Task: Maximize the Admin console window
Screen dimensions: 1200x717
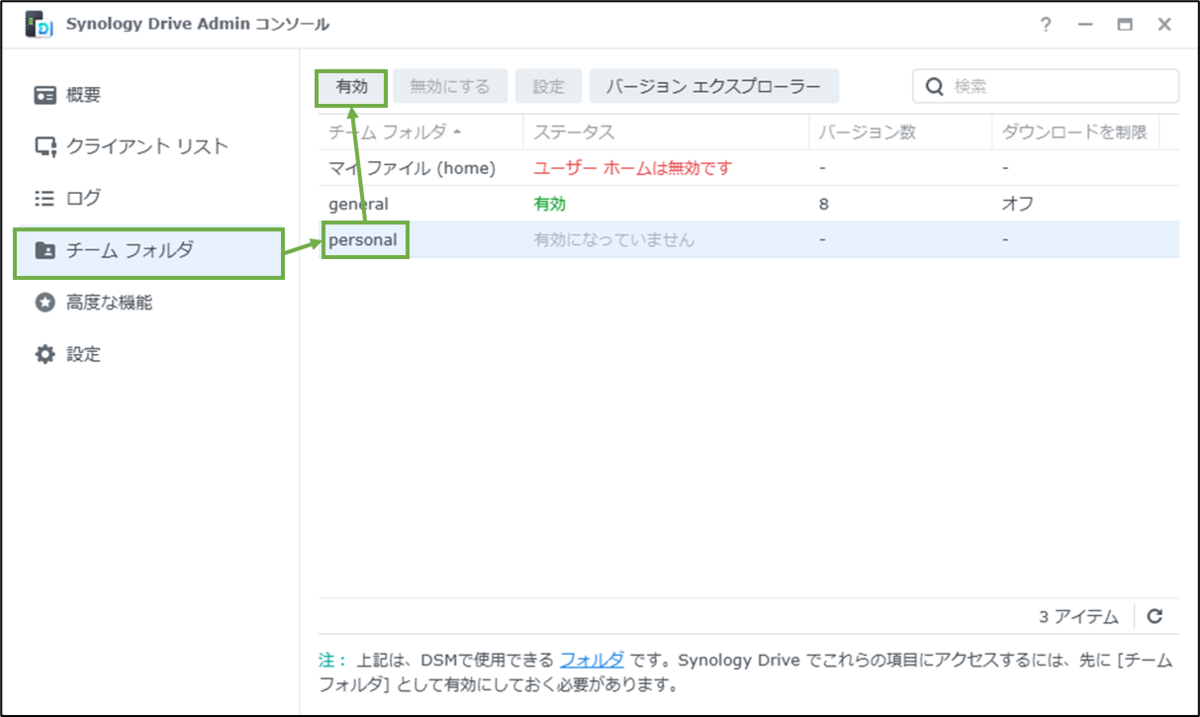Action: click(x=1125, y=25)
